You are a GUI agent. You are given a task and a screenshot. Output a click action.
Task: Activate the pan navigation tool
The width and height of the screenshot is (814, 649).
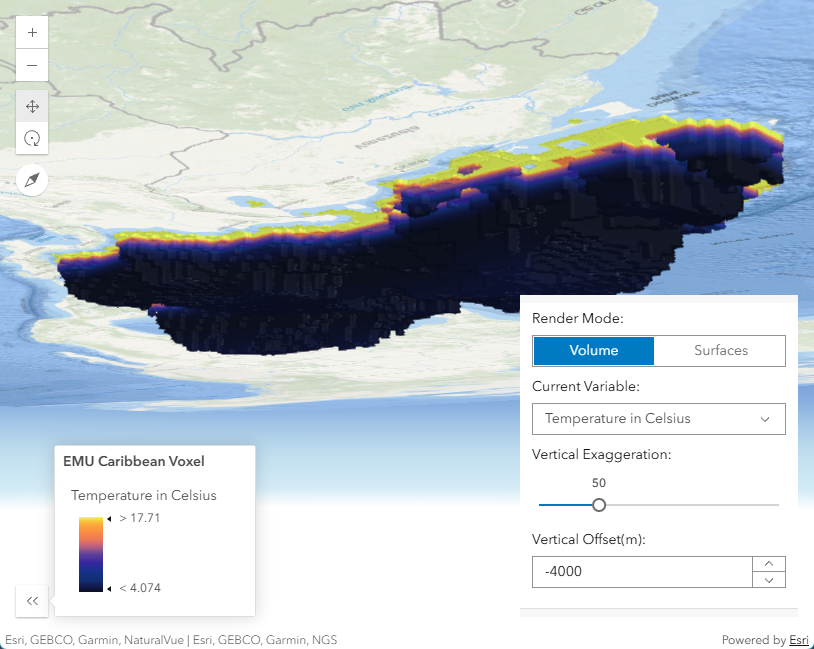[x=32, y=106]
